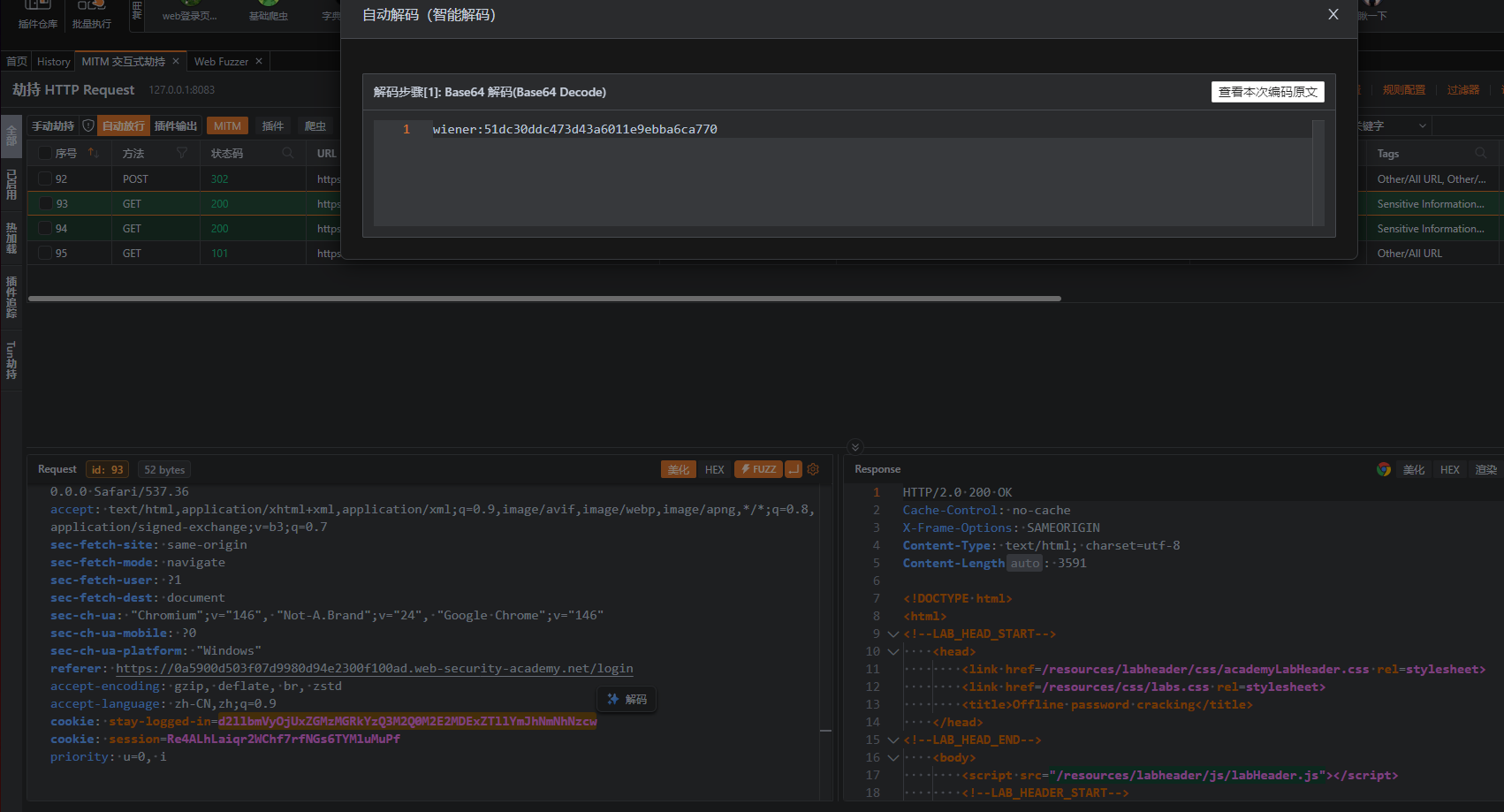Click the search icon in Tags column

point(1481,153)
